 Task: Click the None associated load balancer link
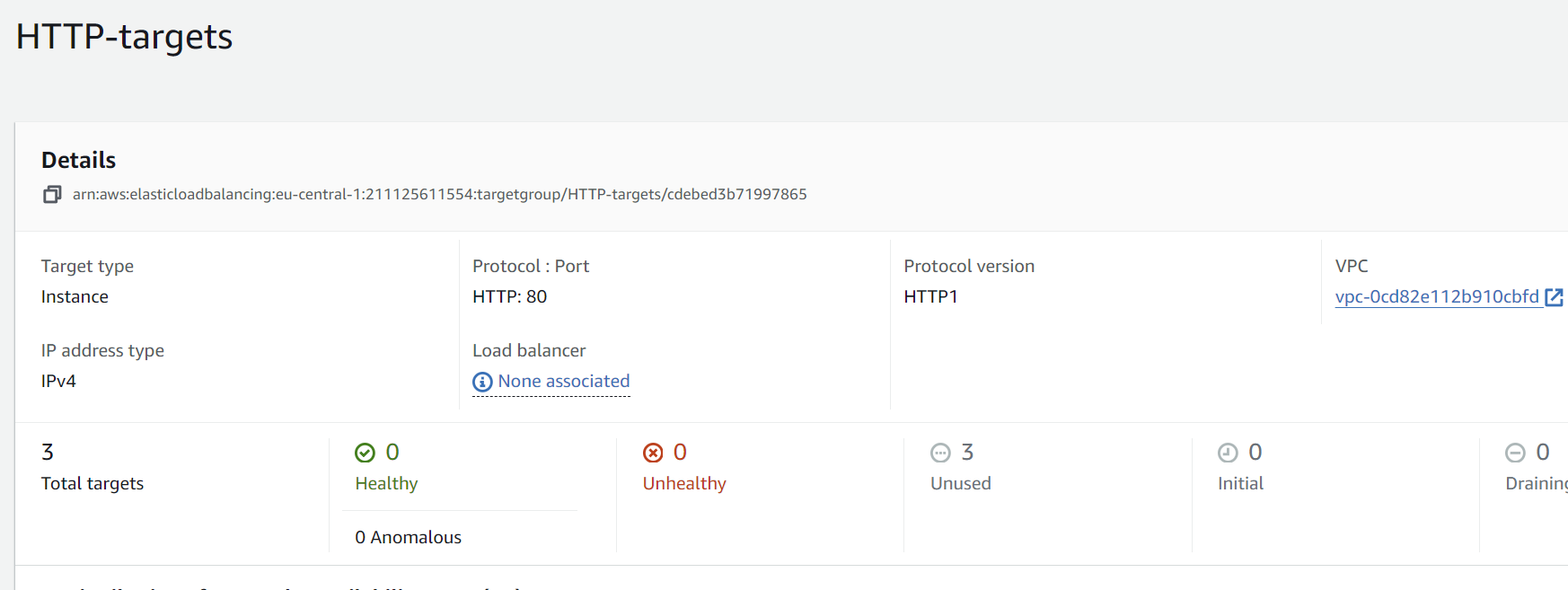[x=564, y=382]
